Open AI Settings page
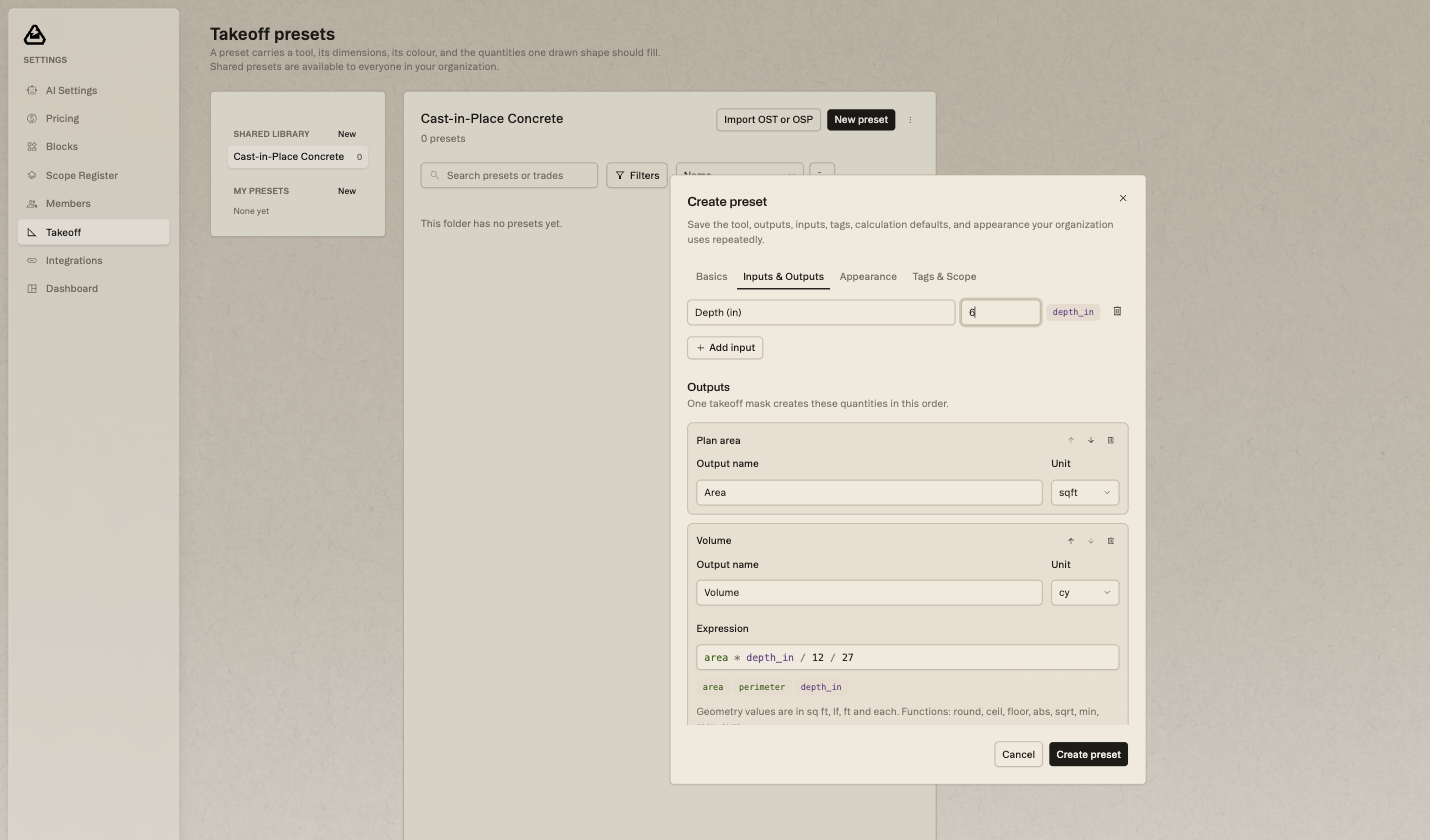 pyautogui.click(x=93, y=90)
